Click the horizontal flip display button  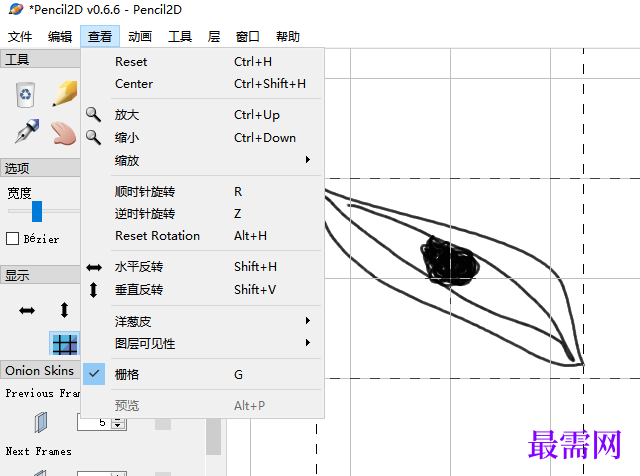27,311
